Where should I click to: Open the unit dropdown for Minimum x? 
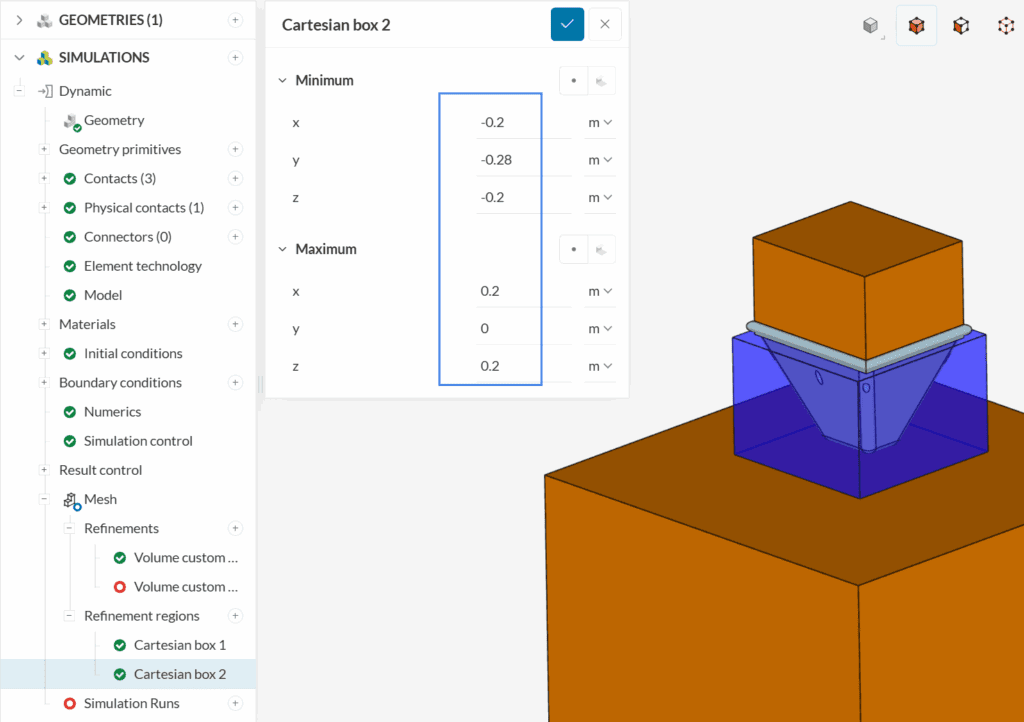598,122
